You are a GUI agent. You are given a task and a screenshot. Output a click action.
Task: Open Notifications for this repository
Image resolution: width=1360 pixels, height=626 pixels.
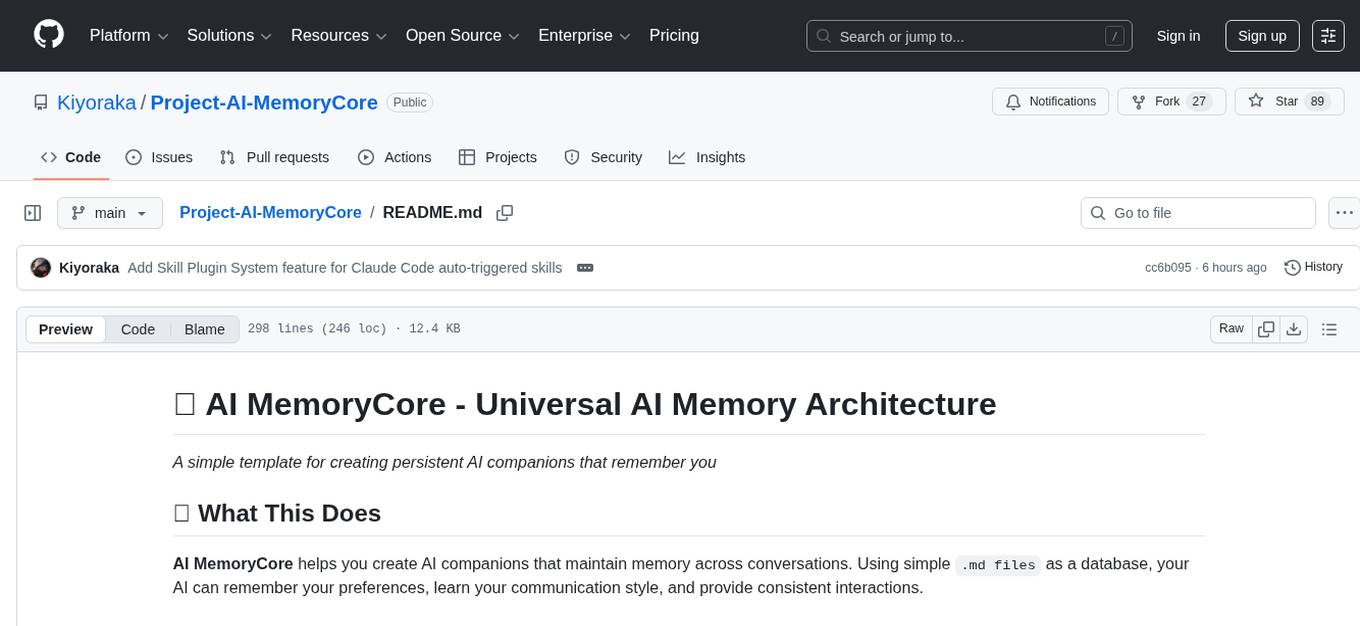[1050, 101]
